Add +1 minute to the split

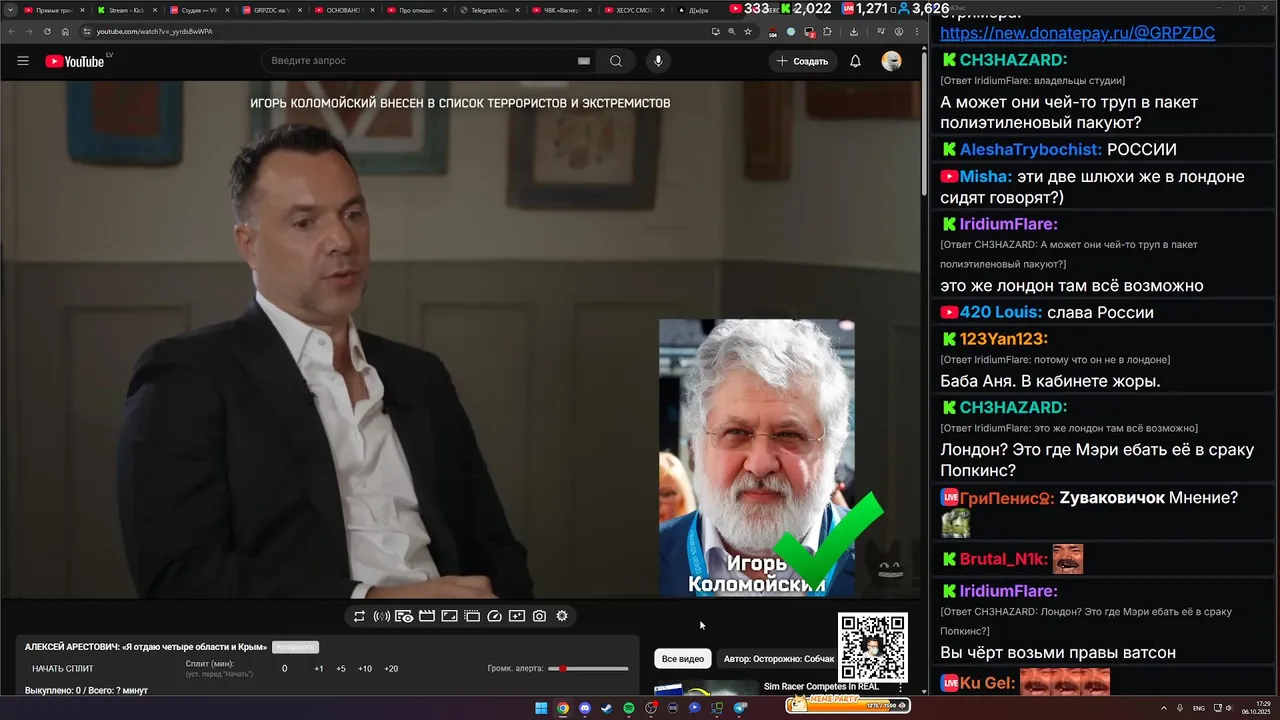pos(318,668)
